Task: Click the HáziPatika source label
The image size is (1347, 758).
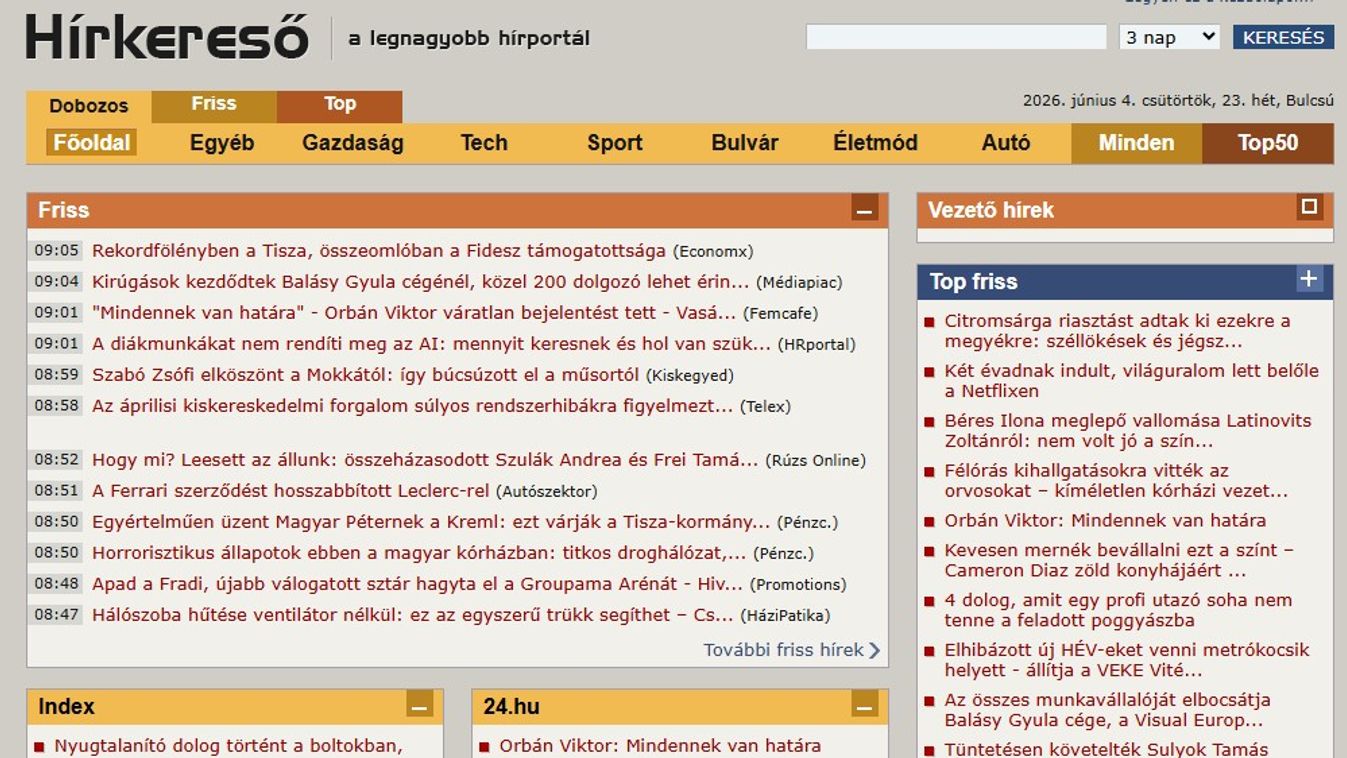Action: point(785,616)
